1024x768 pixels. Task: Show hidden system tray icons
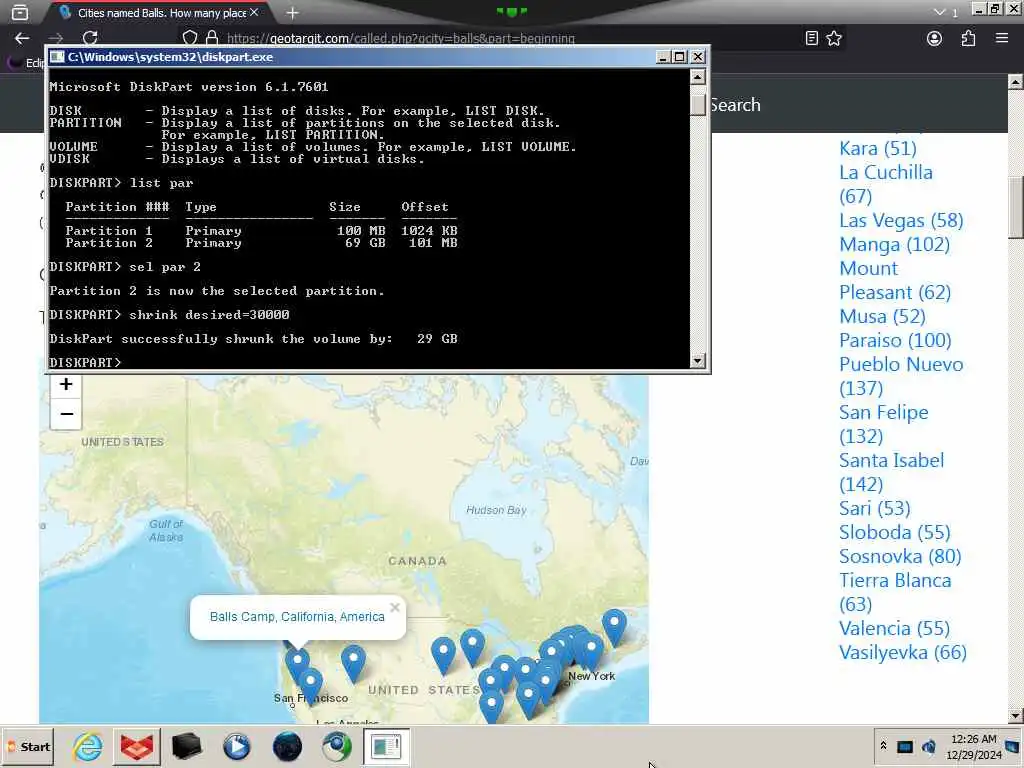[883, 746]
